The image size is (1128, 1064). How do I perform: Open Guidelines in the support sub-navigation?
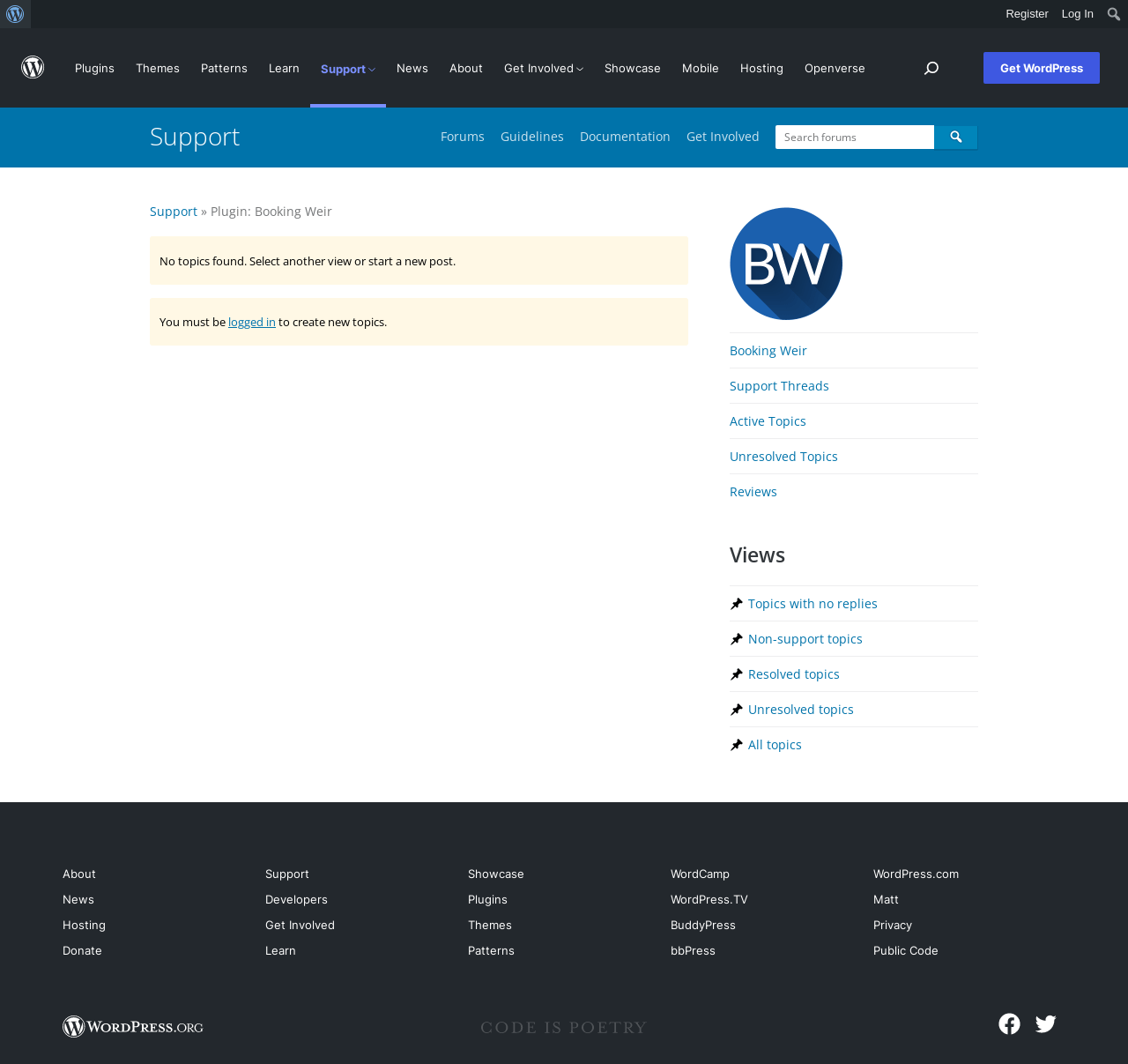click(532, 137)
